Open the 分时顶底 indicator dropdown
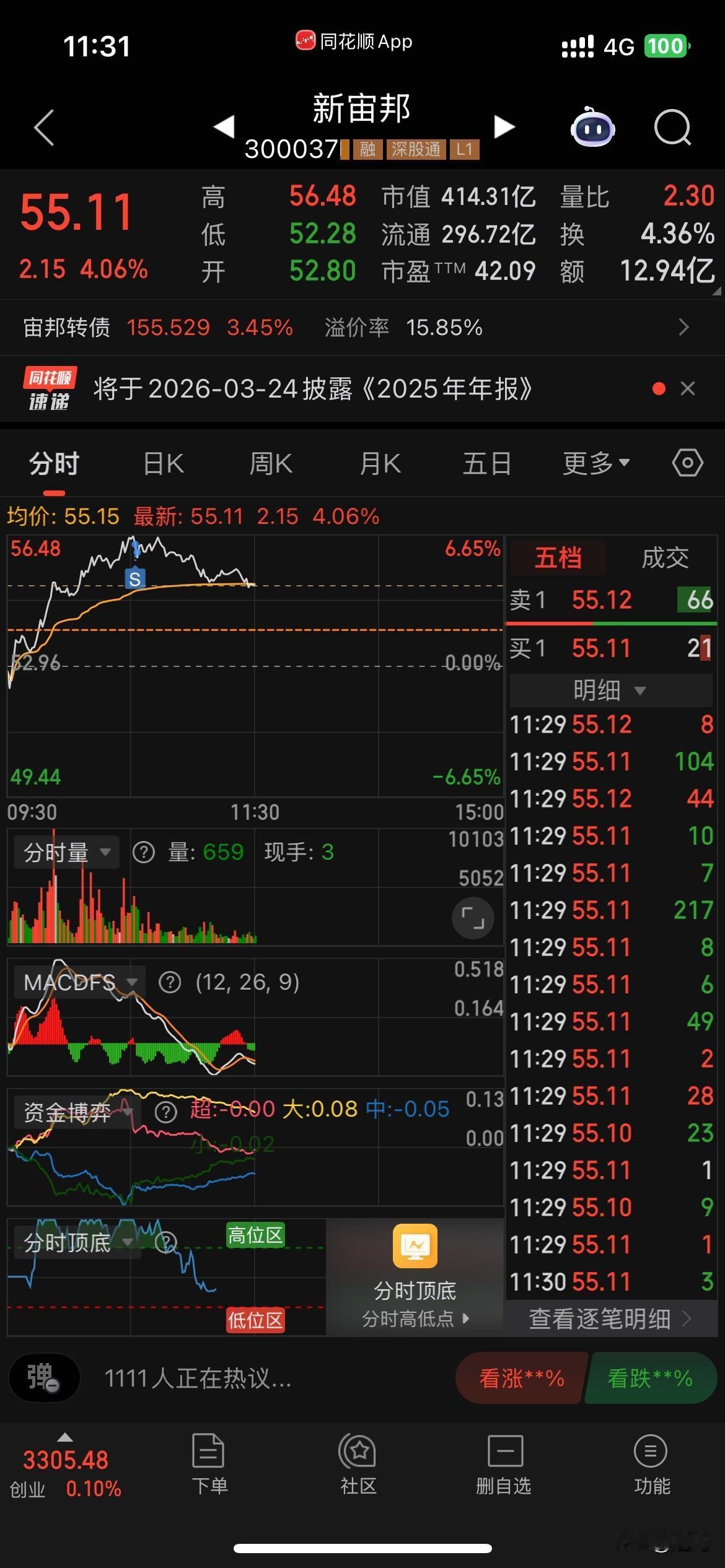The width and height of the screenshot is (725, 1568). [77, 1242]
